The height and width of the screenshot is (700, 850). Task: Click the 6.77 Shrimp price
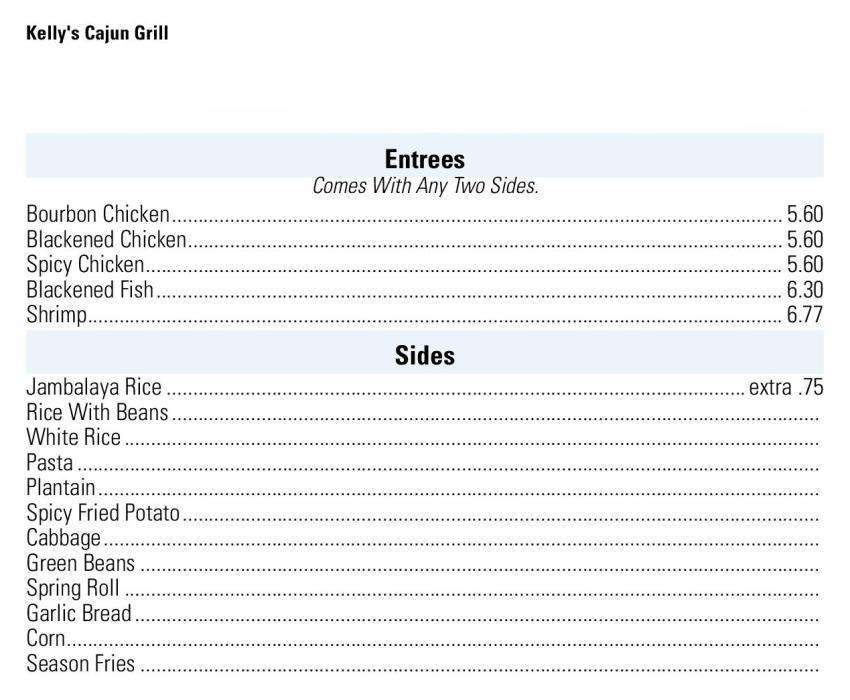coord(804,315)
